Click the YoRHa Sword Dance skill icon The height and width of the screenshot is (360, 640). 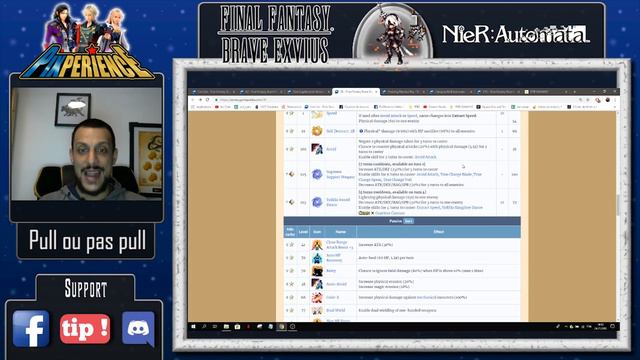(317, 202)
